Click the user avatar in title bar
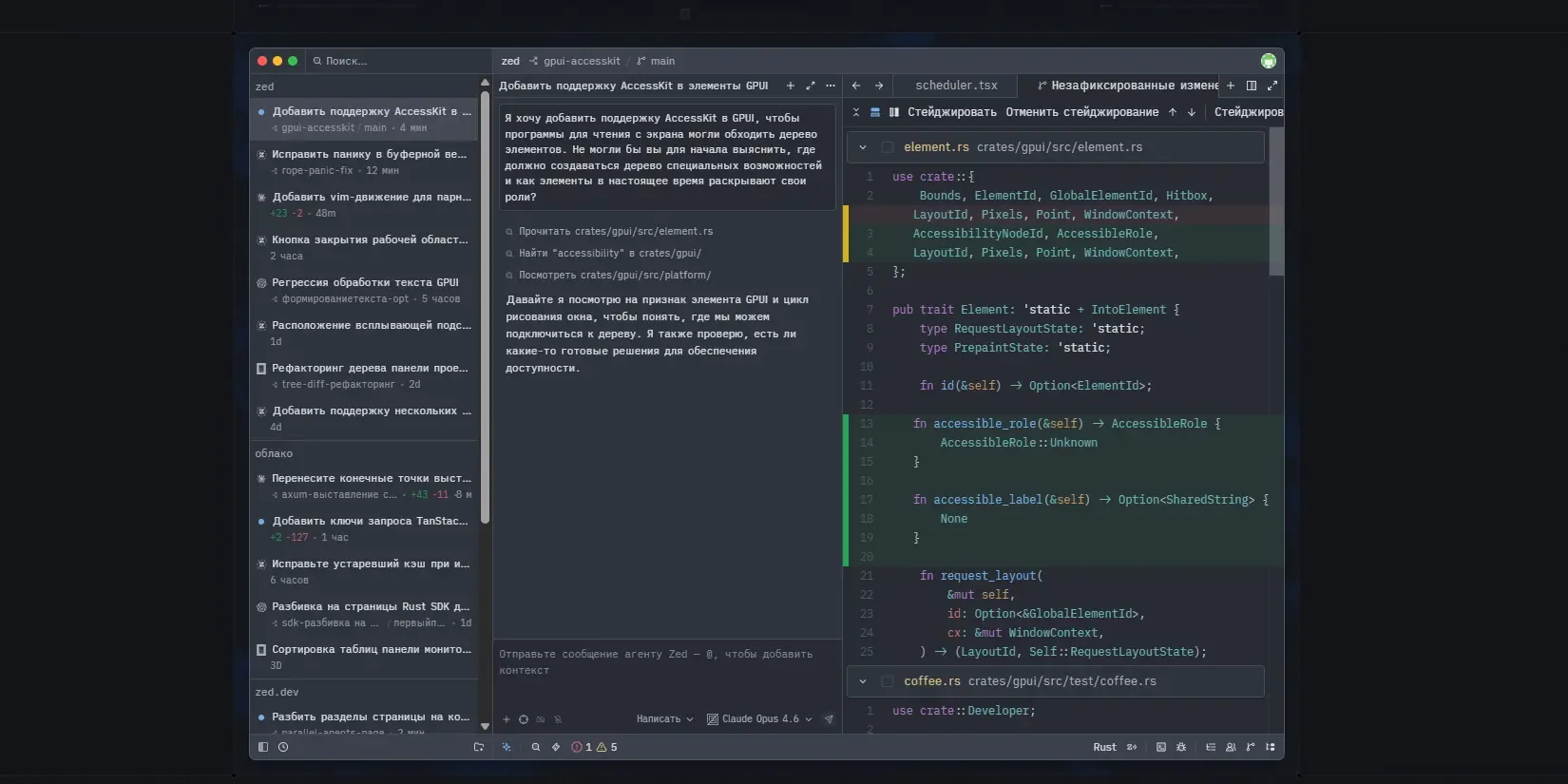1568x784 pixels. (1269, 61)
